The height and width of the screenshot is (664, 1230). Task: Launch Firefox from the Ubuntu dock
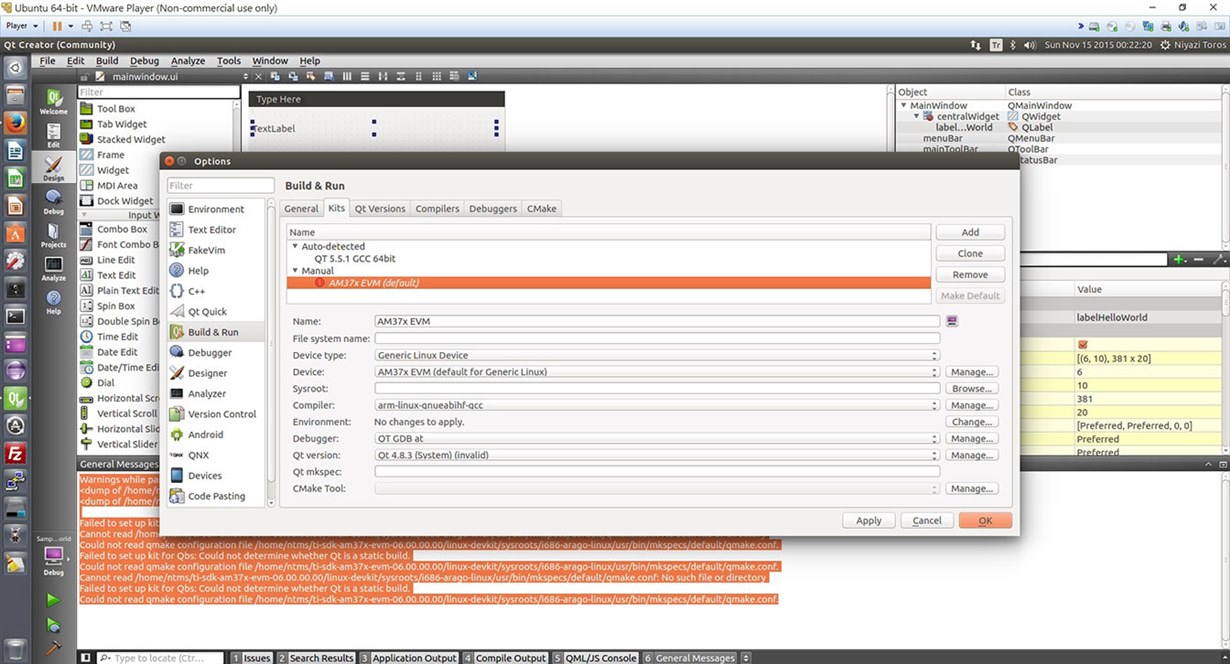coord(15,123)
